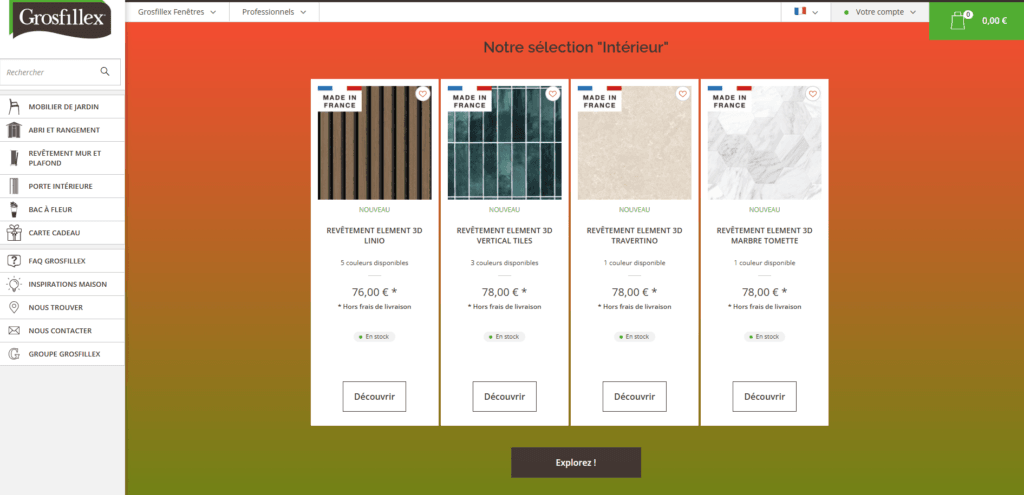Click the Travertino beige texture thumbnail
Screen dimensions: 1024x495
point(634,143)
